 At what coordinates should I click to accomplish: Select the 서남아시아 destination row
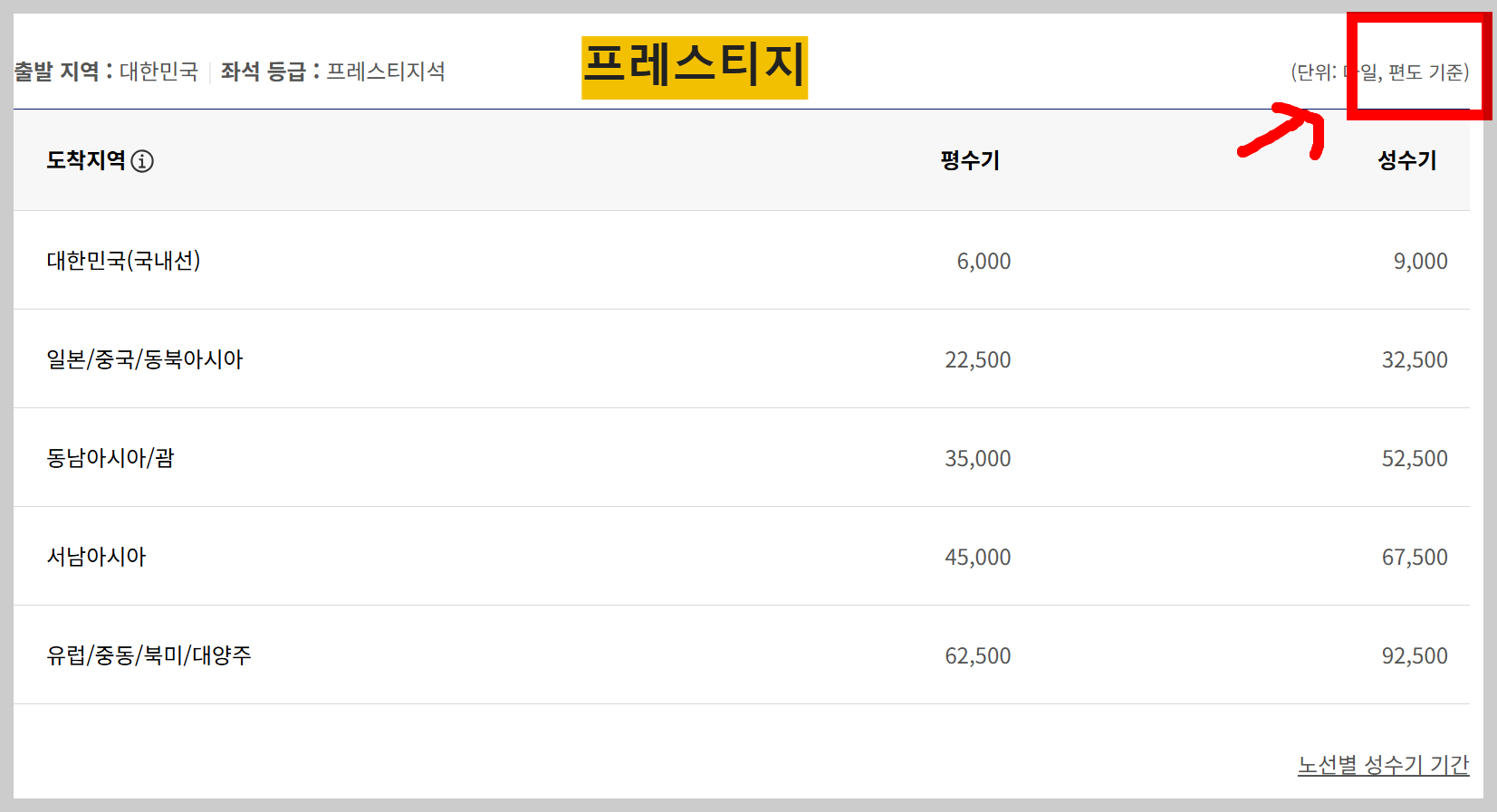tap(742, 557)
